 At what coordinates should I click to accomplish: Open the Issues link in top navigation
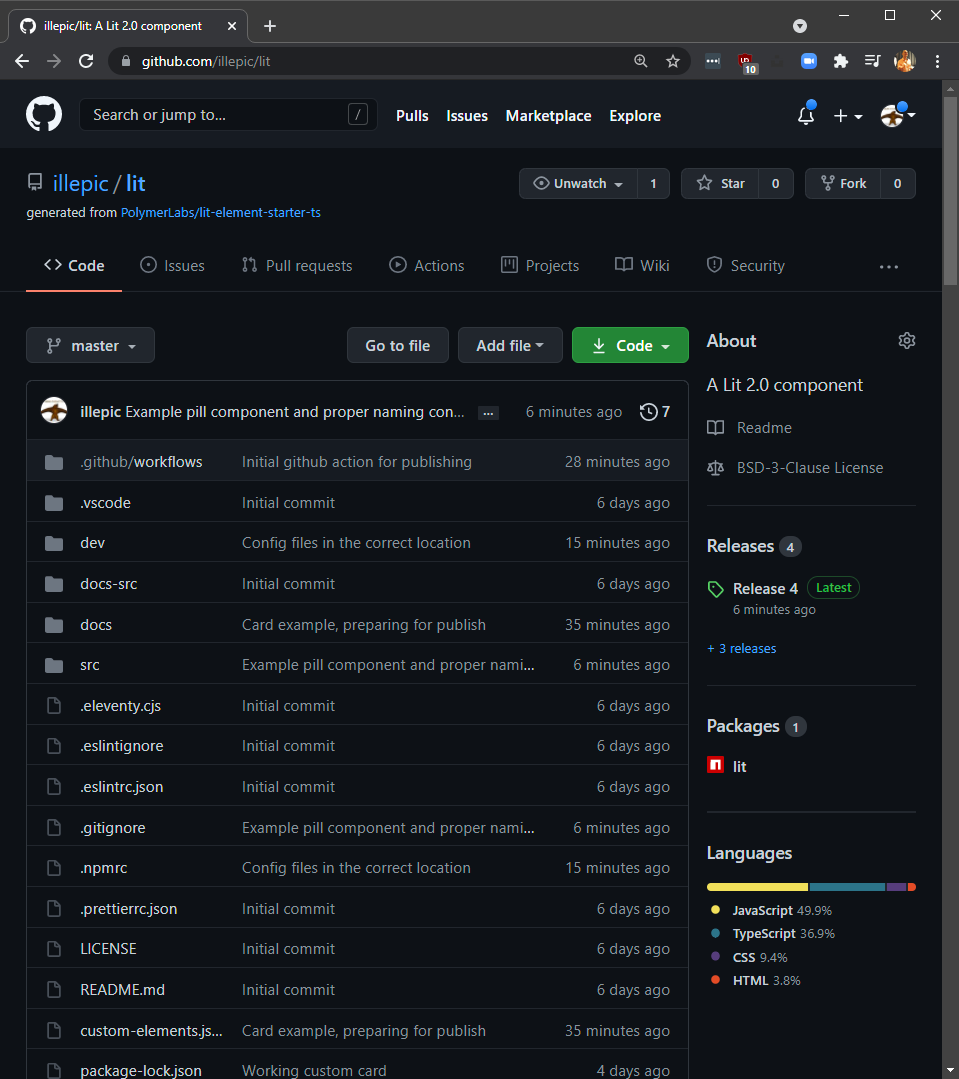point(467,116)
